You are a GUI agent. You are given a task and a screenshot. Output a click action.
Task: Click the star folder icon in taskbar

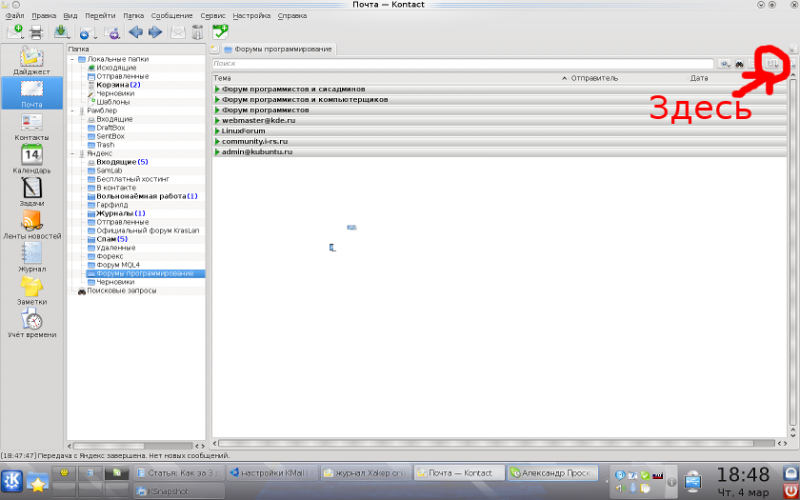pyautogui.click(x=37, y=482)
